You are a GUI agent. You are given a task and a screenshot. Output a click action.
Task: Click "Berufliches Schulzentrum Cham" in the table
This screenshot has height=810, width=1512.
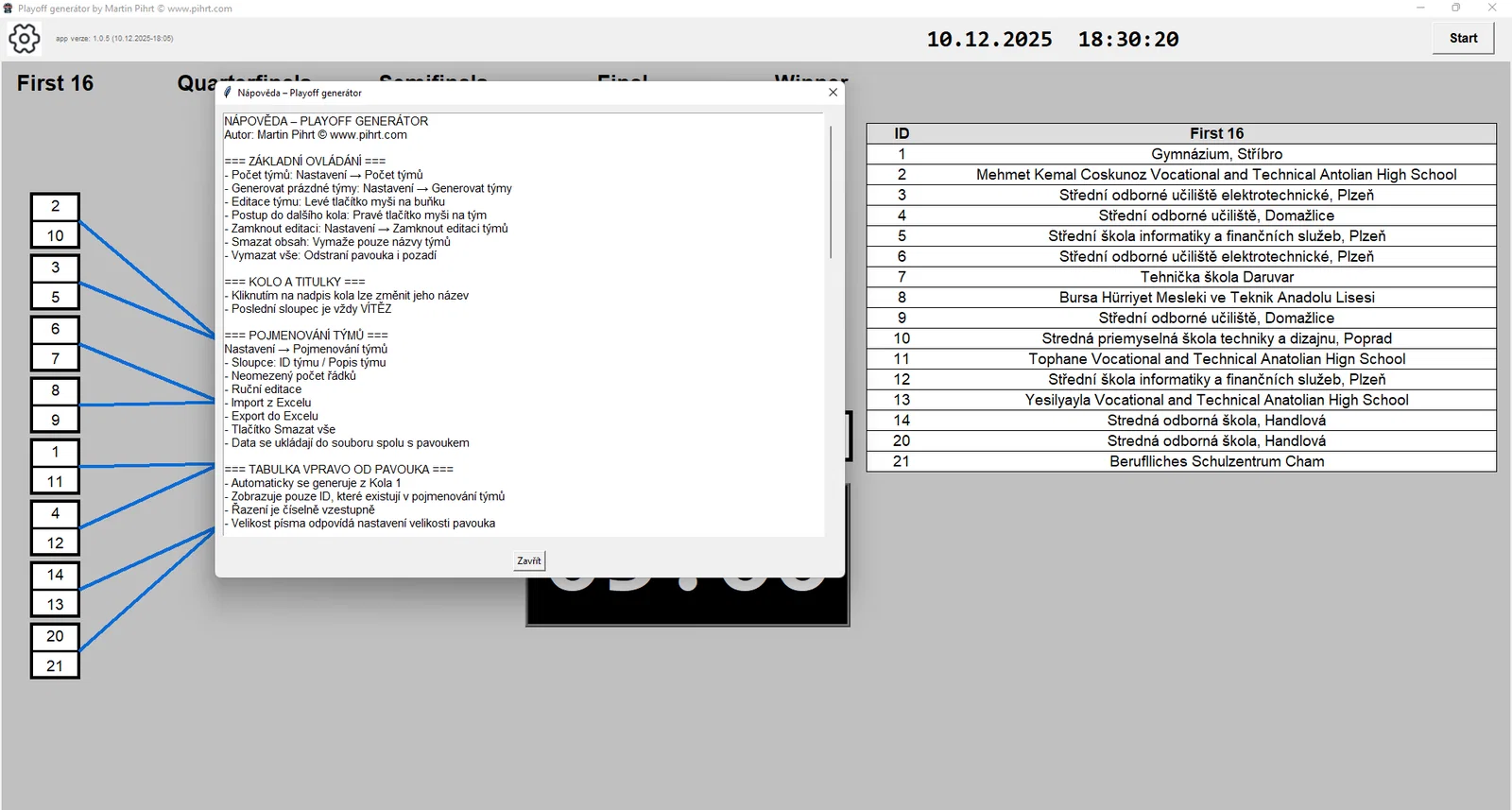tap(1216, 461)
